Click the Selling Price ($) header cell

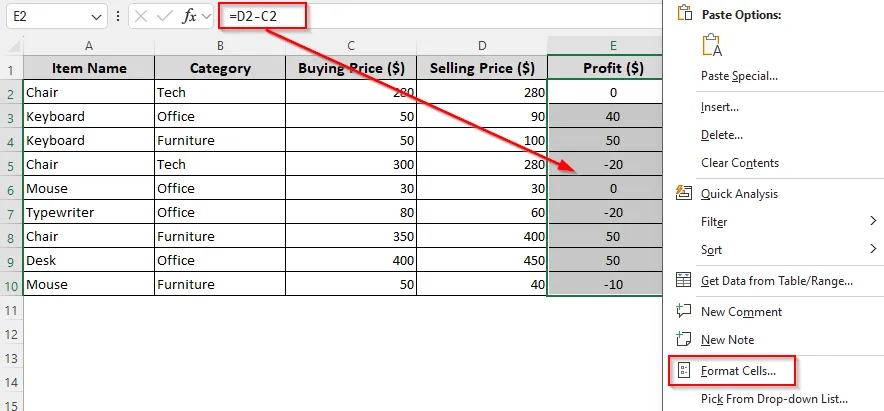482,68
